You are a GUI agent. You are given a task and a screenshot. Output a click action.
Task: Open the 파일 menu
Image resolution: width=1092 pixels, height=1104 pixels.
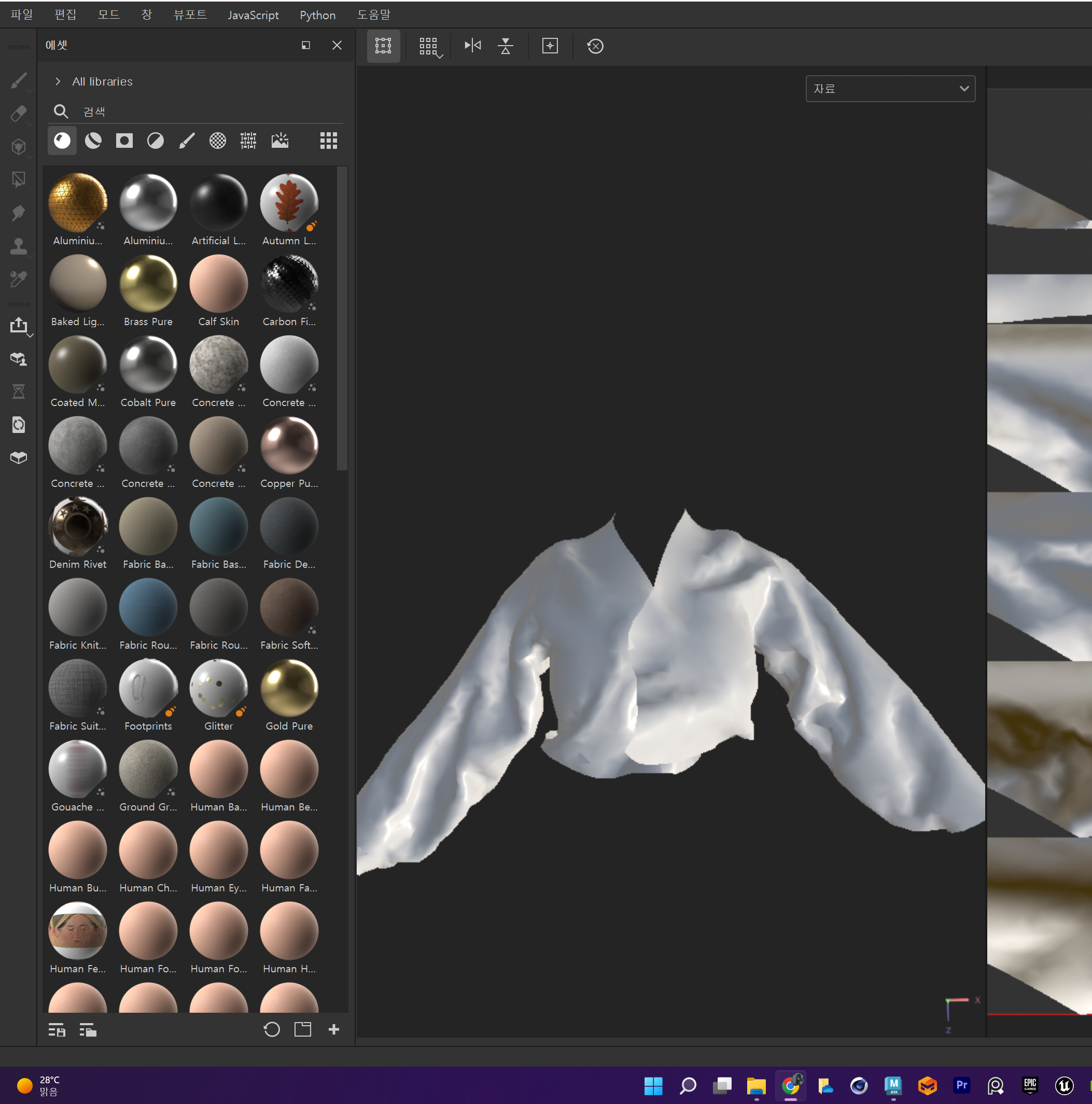tap(22, 15)
